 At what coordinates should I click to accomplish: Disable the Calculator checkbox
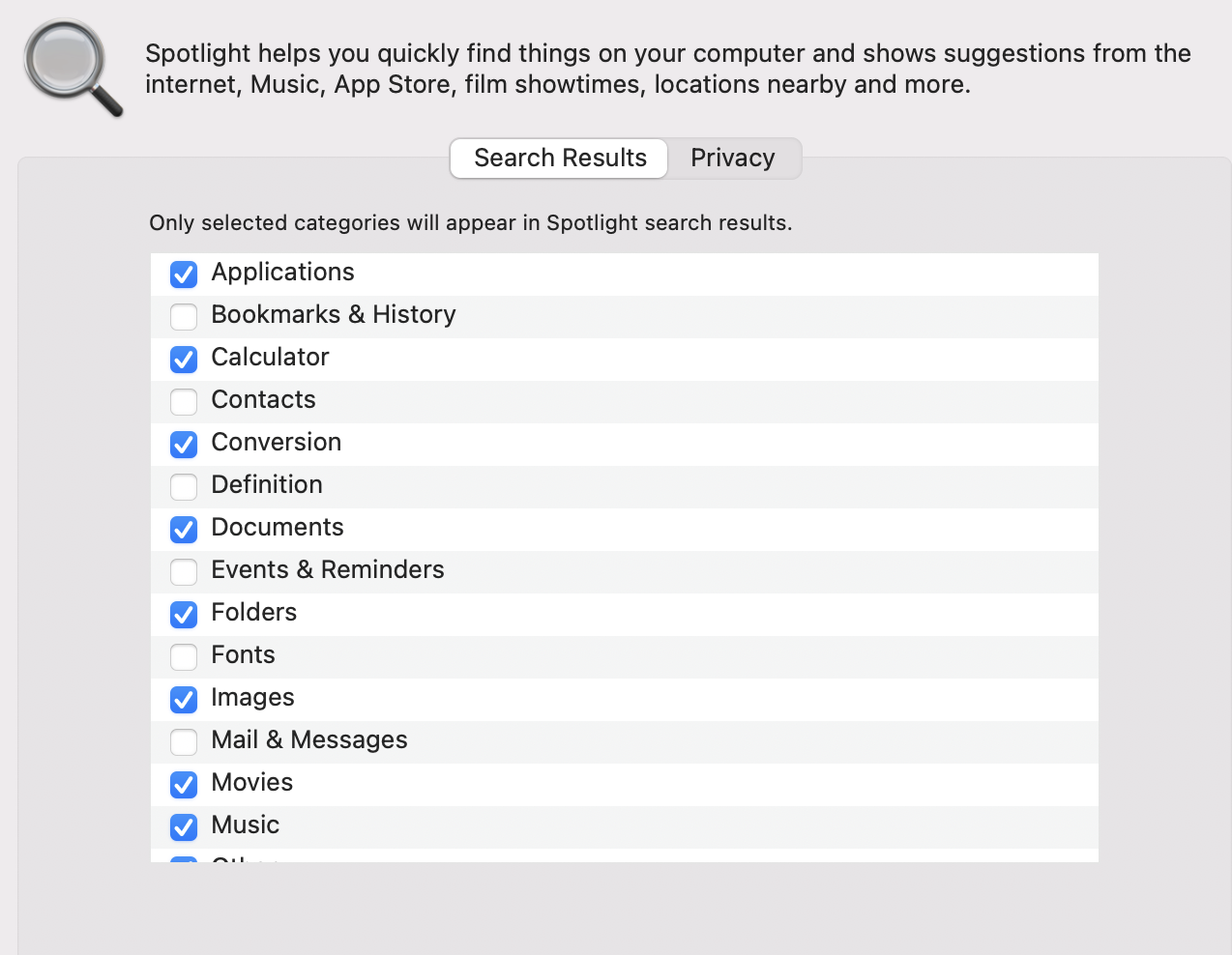[184, 360]
